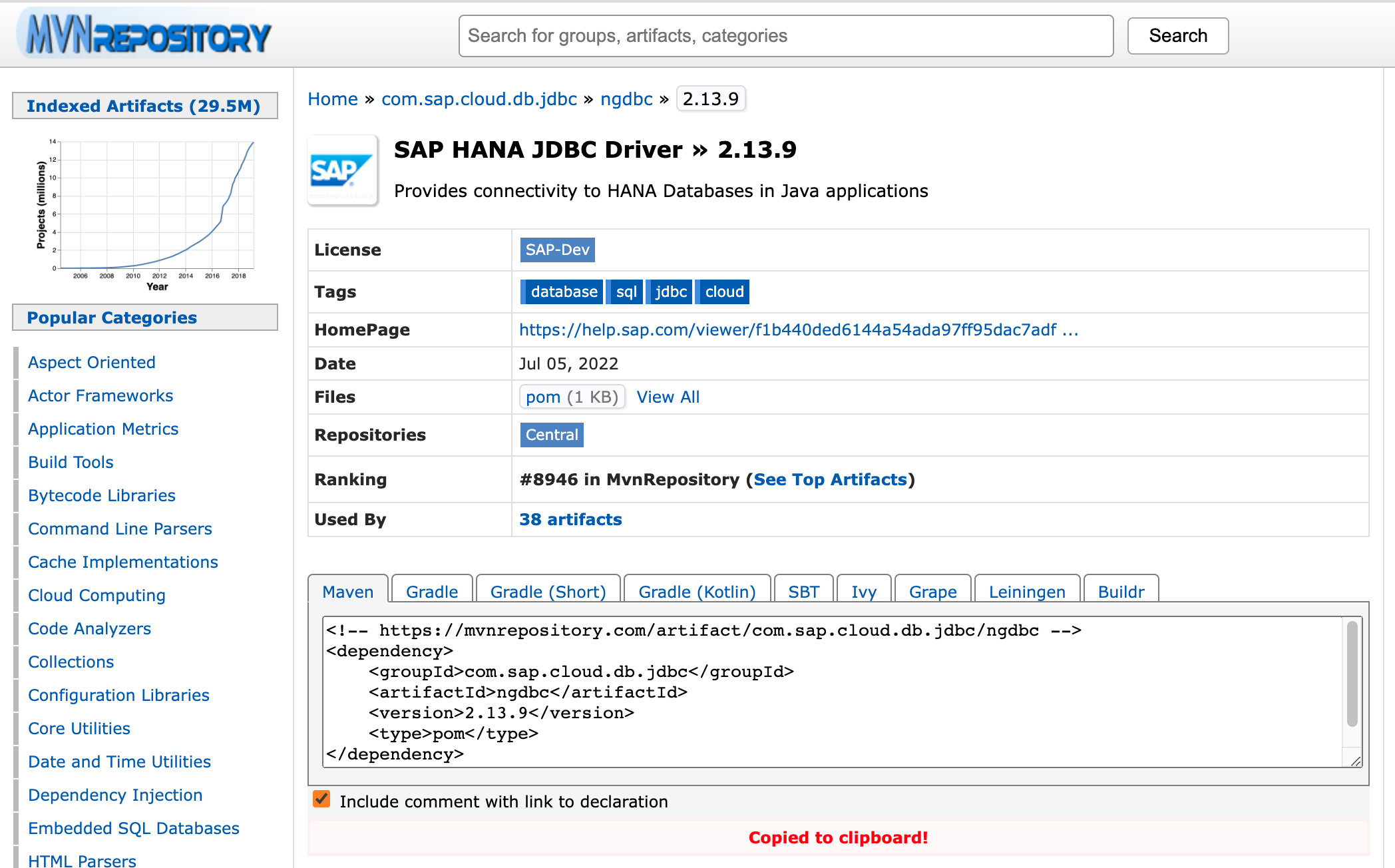Switch to the SBT tab
The image size is (1395, 868).
click(x=803, y=591)
